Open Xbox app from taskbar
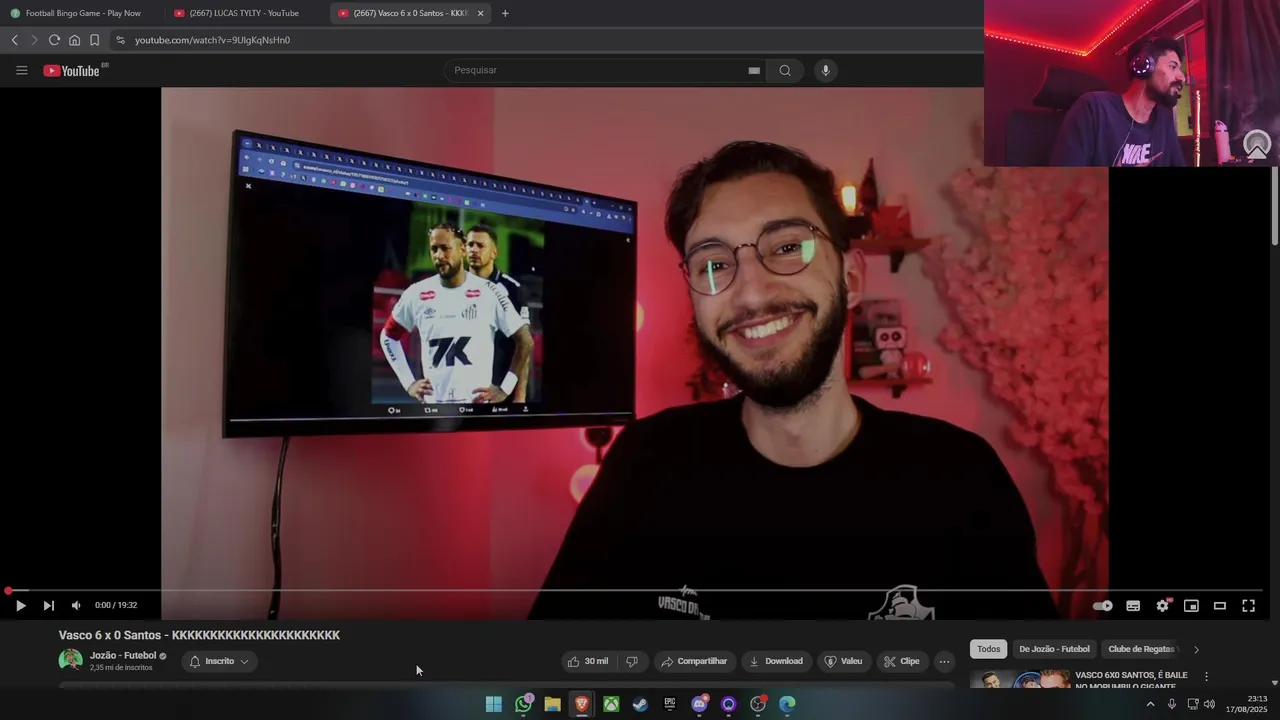 [611, 704]
